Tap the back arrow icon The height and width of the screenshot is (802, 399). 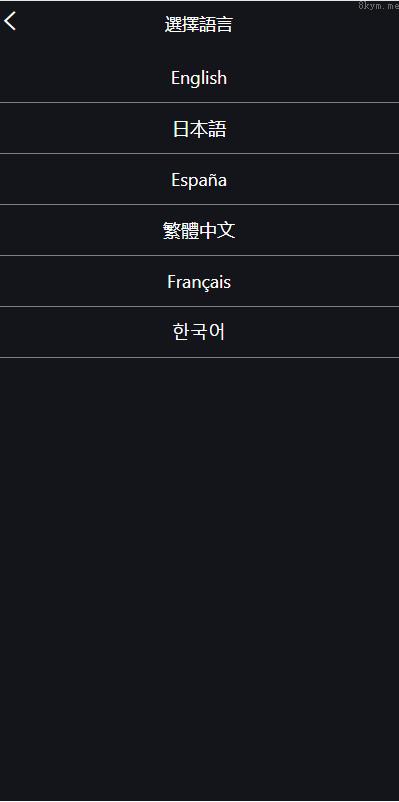10,21
